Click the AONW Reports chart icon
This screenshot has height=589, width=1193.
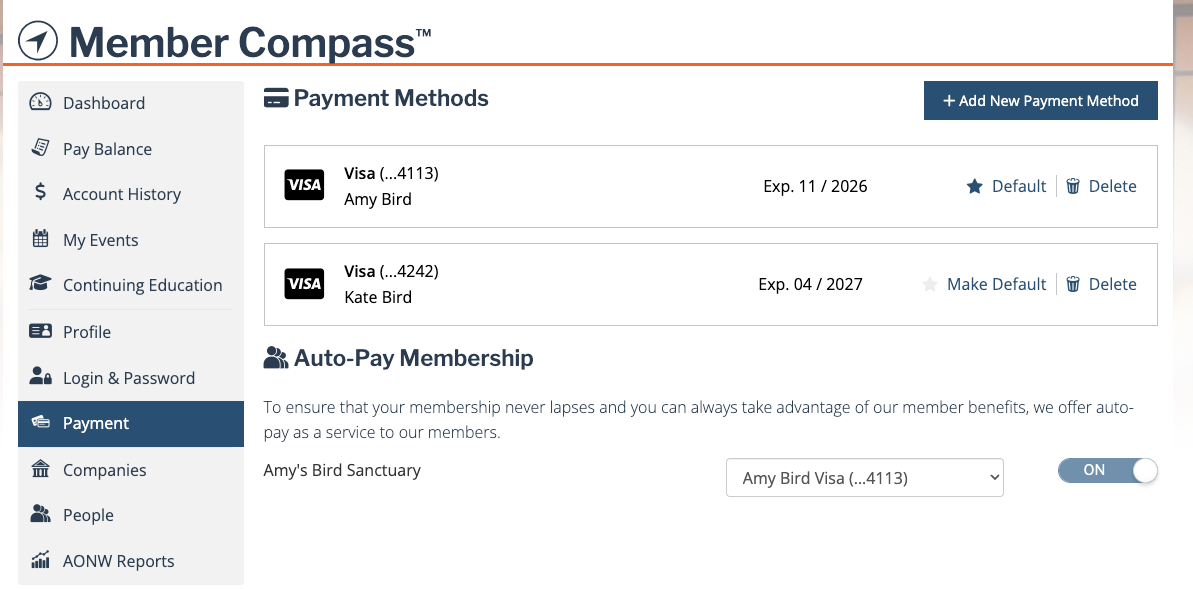click(40, 560)
